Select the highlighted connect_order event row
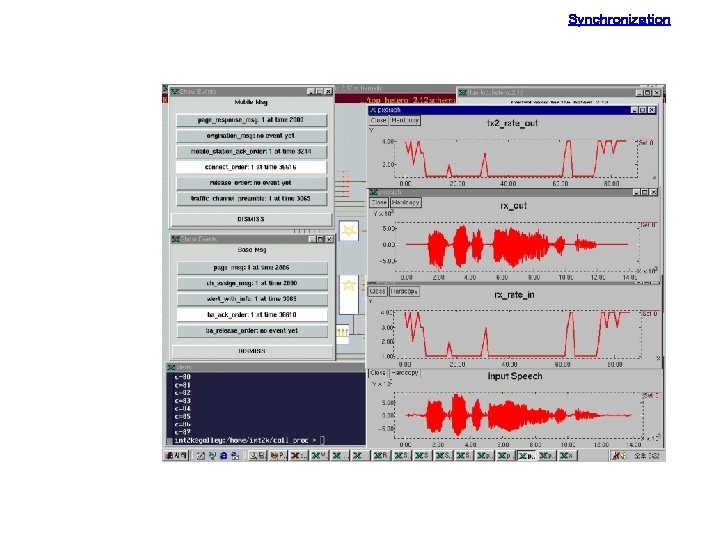Viewport: 720px width, 540px height. tap(251, 167)
